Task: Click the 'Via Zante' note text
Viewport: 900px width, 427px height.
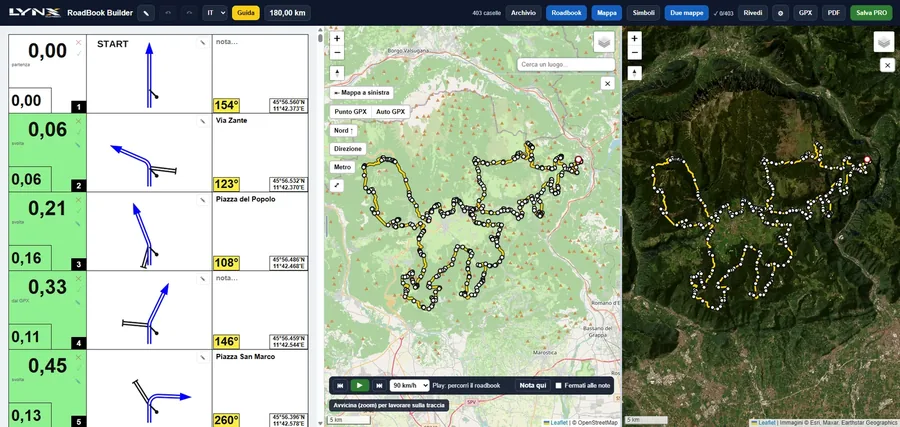Action: pyautogui.click(x=232, y=121)
